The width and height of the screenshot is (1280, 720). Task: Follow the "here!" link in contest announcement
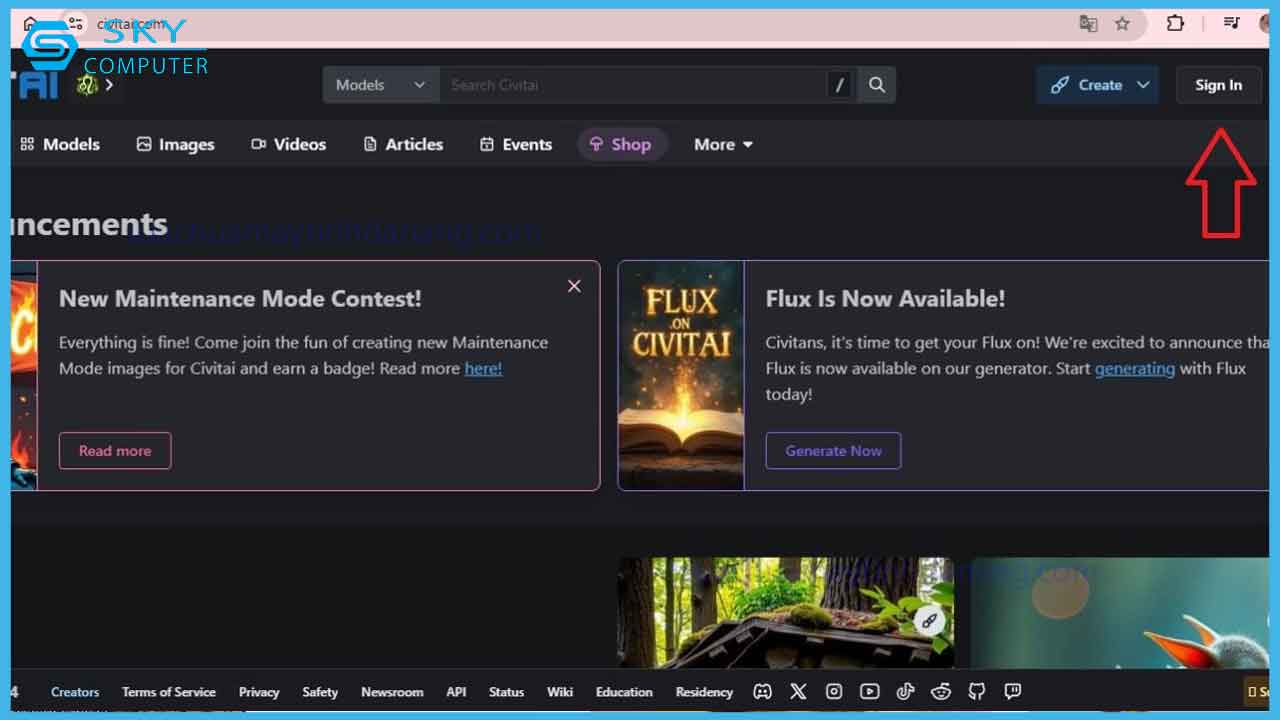point(483,368)
